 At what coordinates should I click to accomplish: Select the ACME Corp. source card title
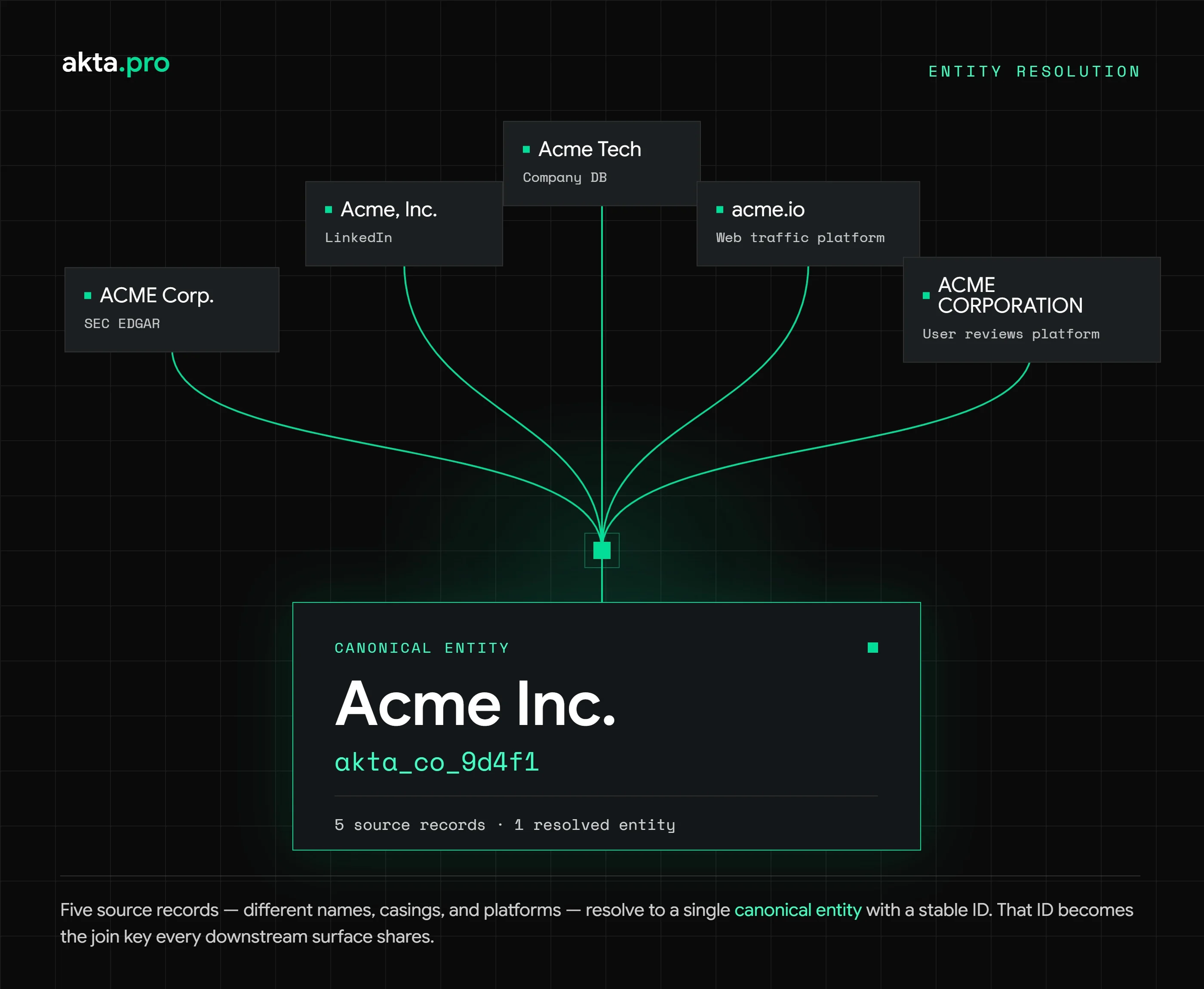pyautogui.click(x=157, y=295)
